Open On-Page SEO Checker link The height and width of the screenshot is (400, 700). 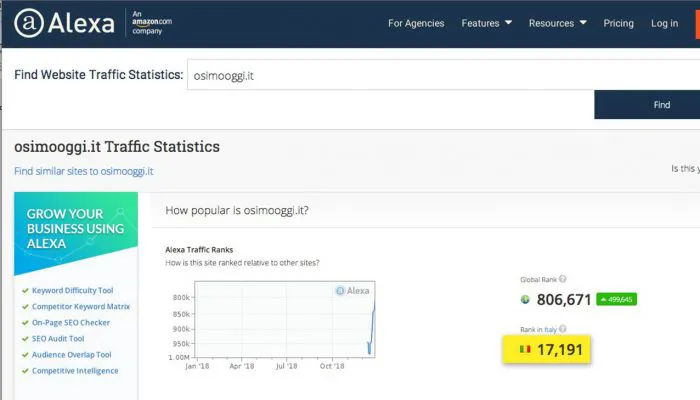coord(71,322)
